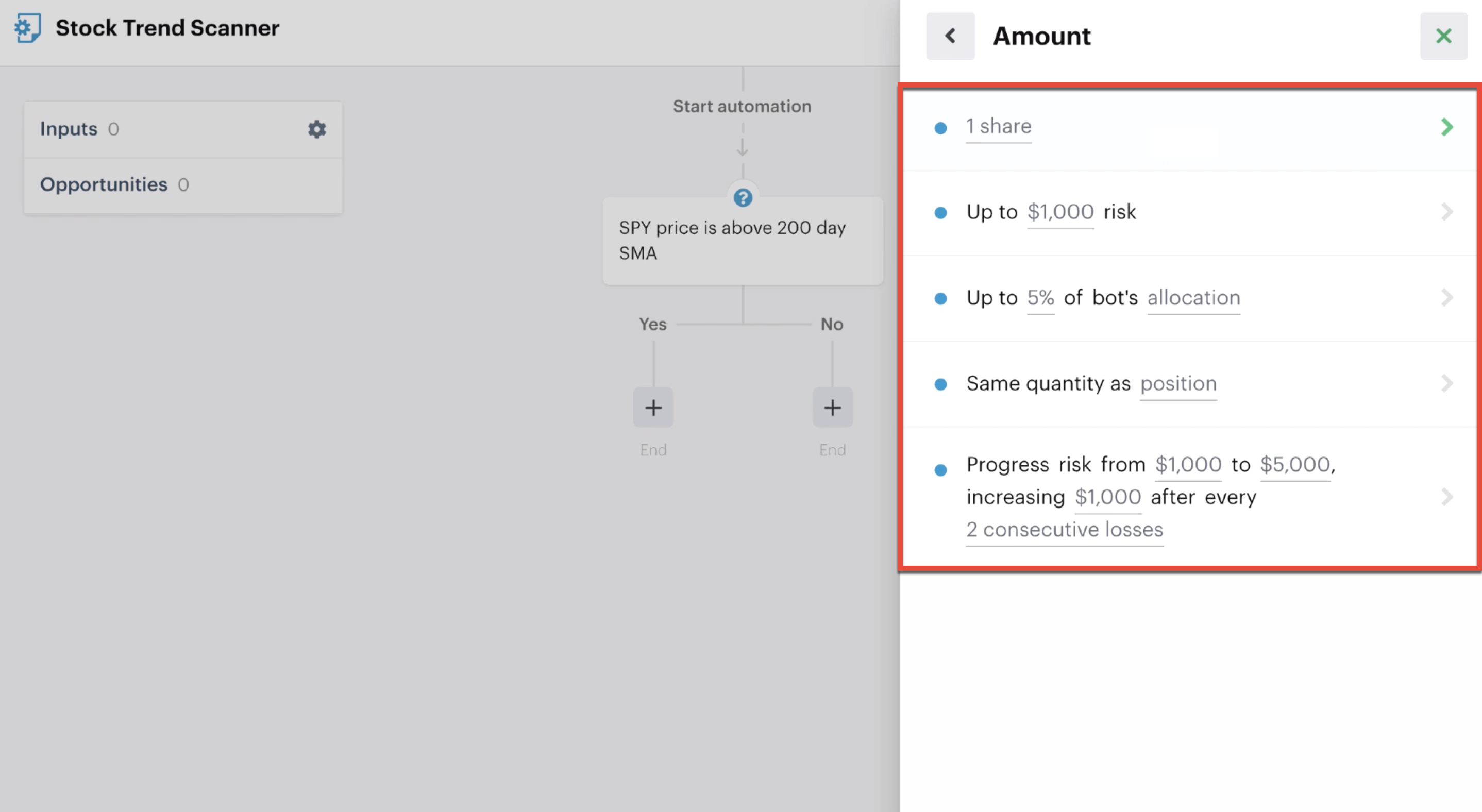The image size is (1482, 812).
Task: Edit the $1,000 risk amount
Action: pos(1060,212)
